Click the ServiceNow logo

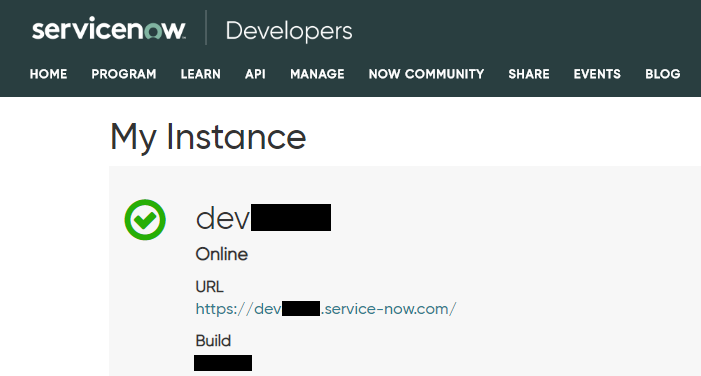[109, 29]
